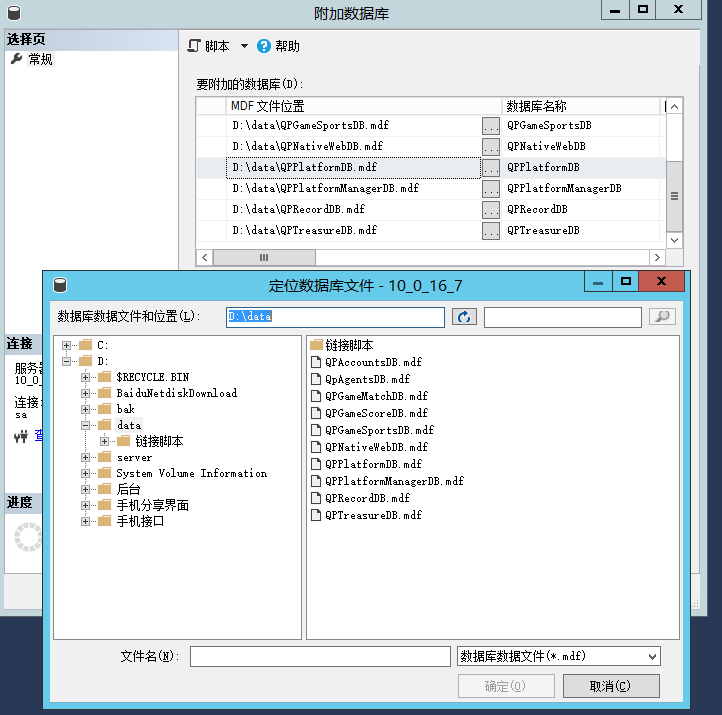Expand 链接脚本 subfolder in tree
The height and width of the screenshot is (715, 722).
(105, 442)
